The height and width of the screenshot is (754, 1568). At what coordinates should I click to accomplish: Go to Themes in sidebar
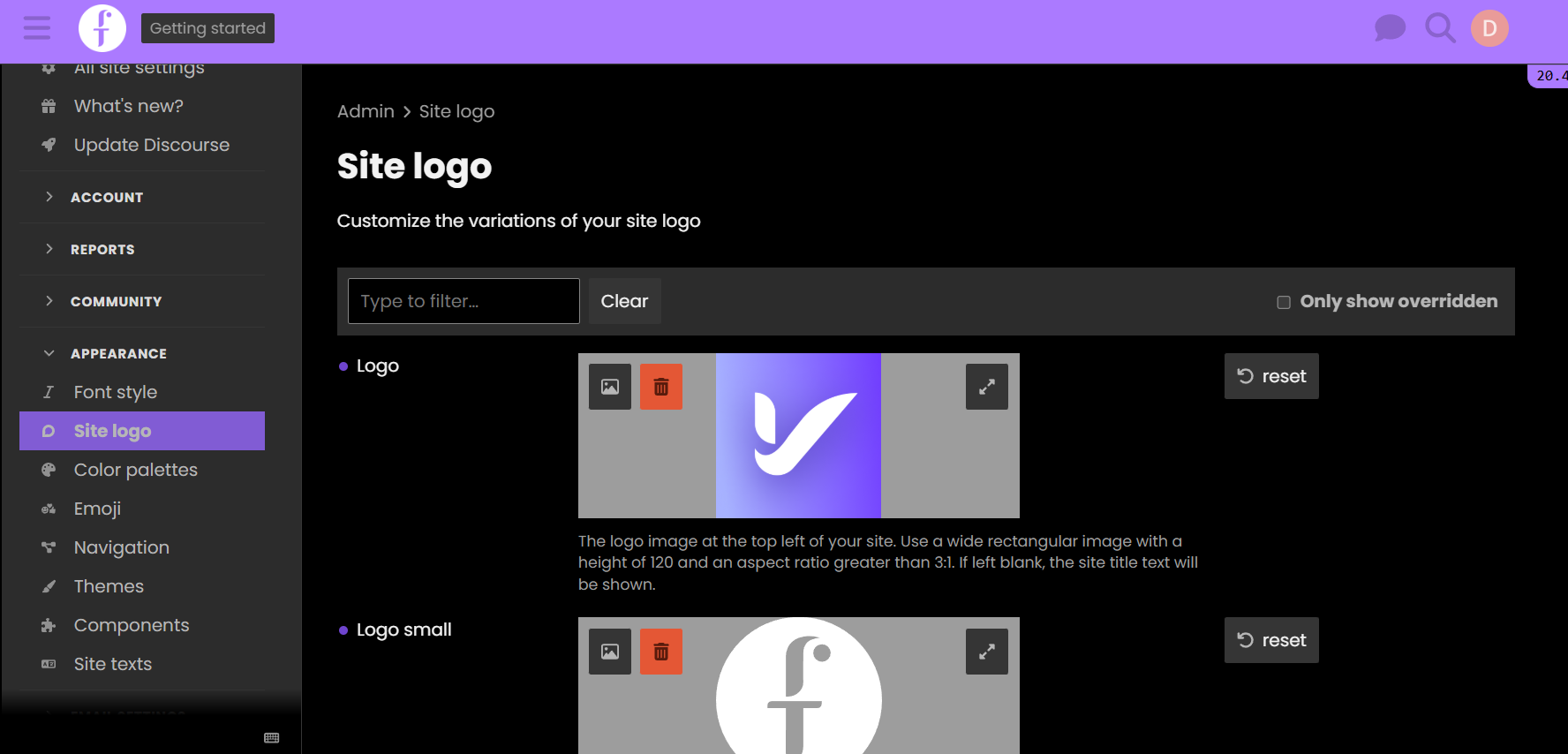[x=109, y=586]
